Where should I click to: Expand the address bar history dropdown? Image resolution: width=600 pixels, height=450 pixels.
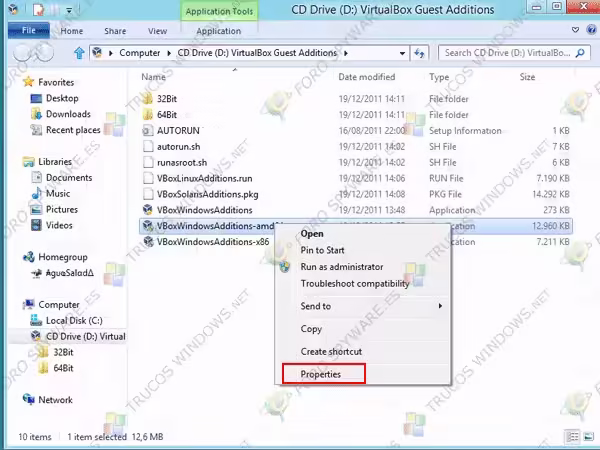click(402, 53)
